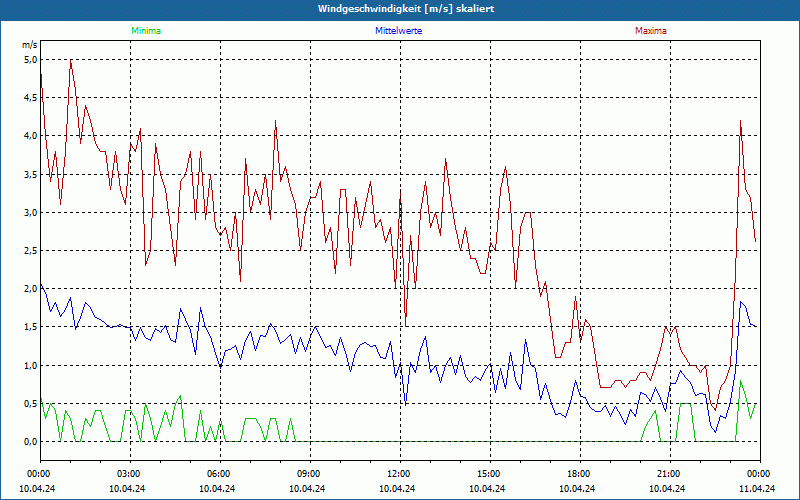The width and height of the screenshot is (800, 500).
Task: Click the '18:00' time axis label
Action: [x=577, y=474]
